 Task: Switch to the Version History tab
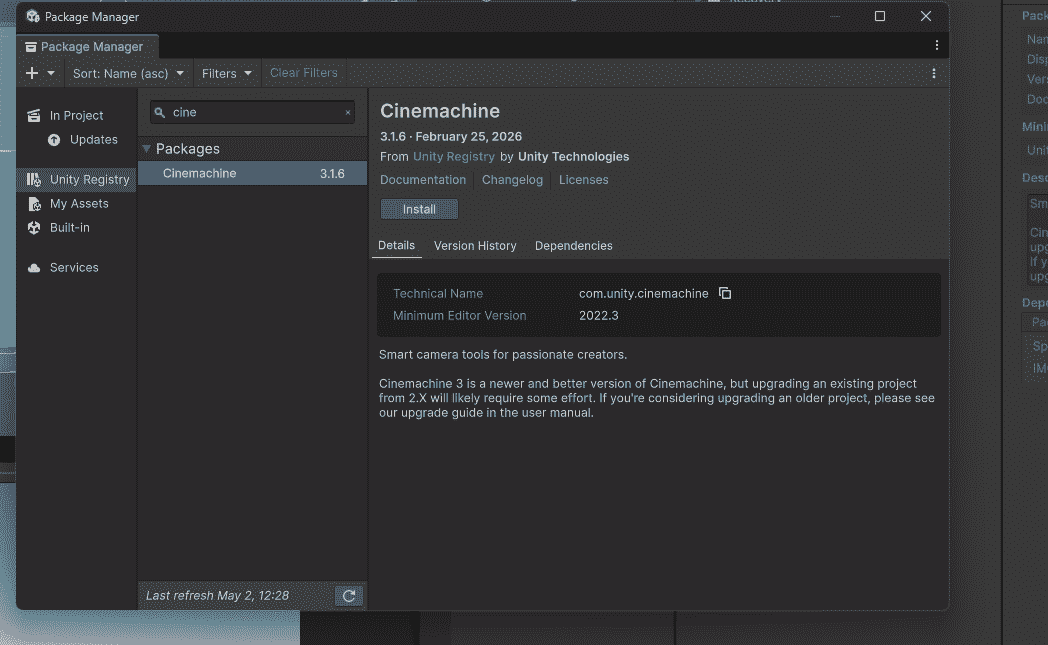[475, 246]
